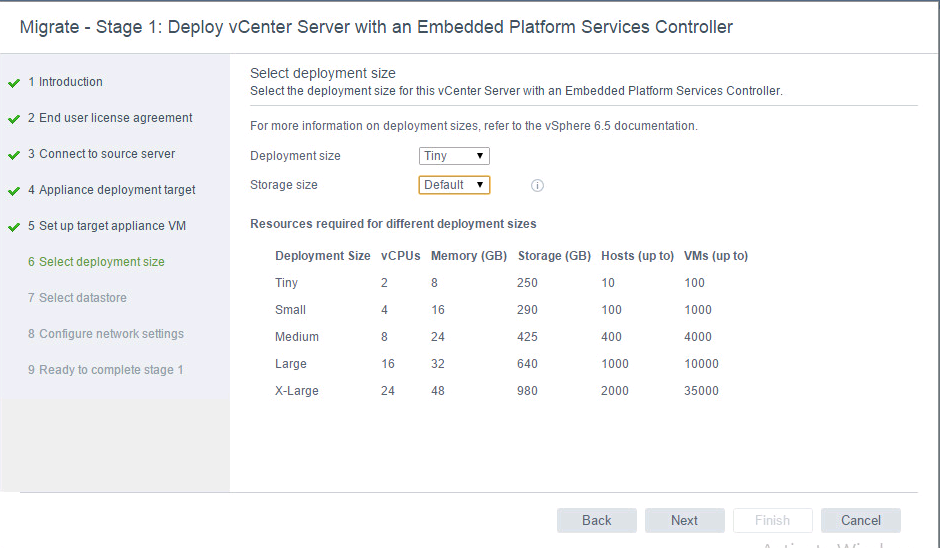The image size is (940, 548).
Task: Click the Deployment Size column header
Action: coord(323,255)
